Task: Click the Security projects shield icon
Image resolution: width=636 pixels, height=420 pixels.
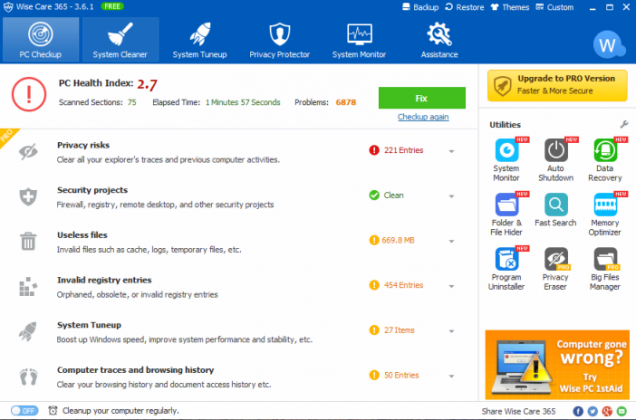Action: click(28, 197)
